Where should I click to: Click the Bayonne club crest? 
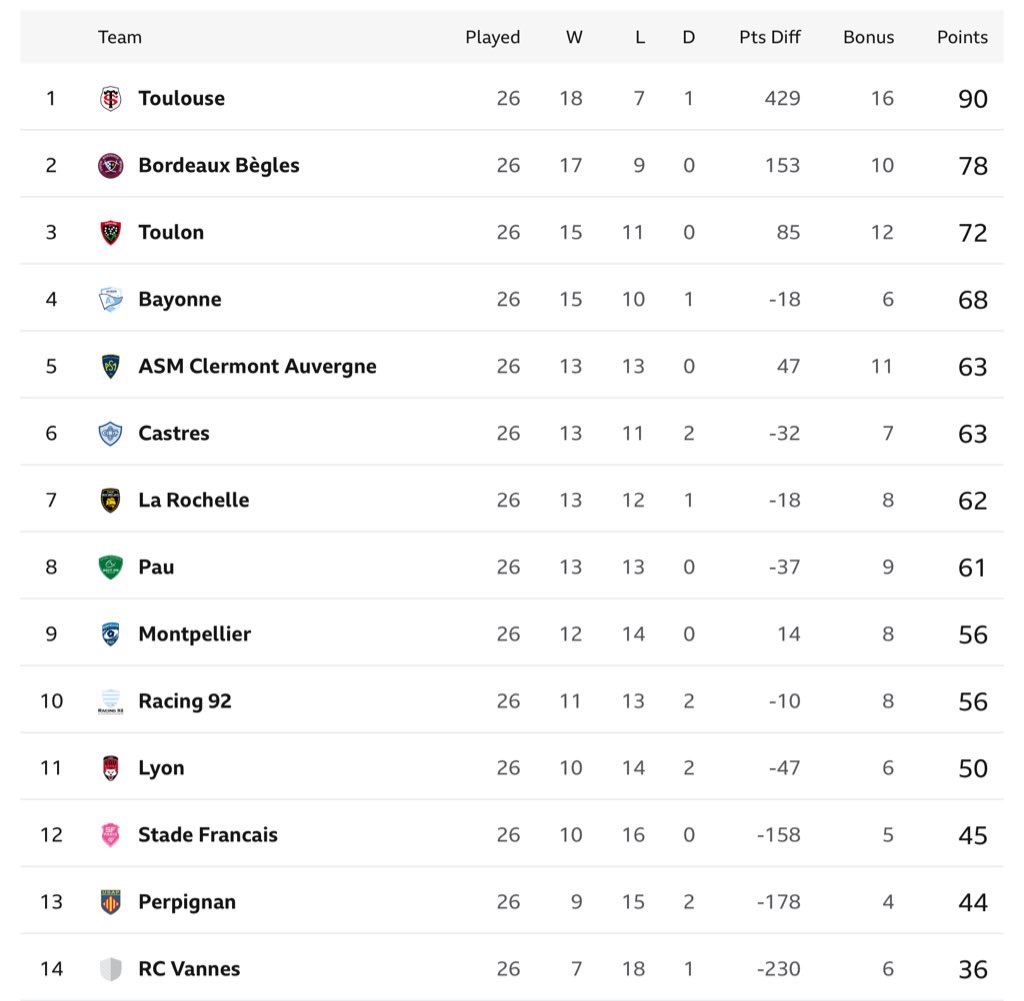click(x=110, y=299)
